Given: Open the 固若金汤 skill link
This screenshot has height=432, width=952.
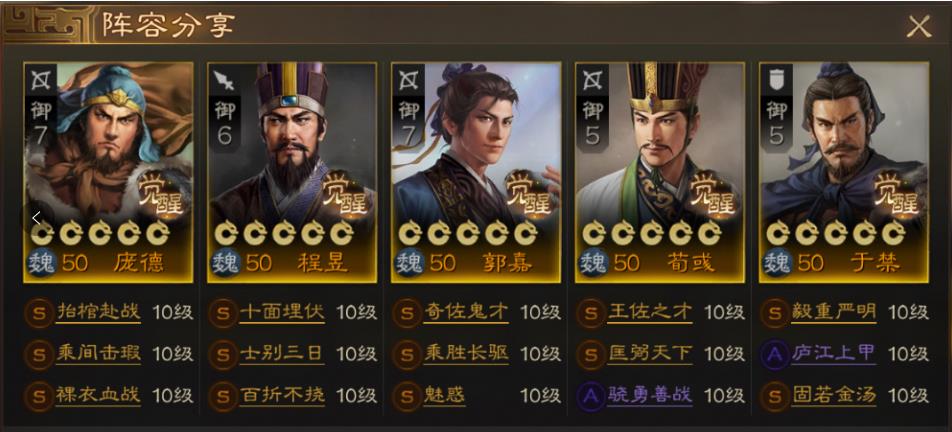Looking at the screenshot, I should click(834, 396).
